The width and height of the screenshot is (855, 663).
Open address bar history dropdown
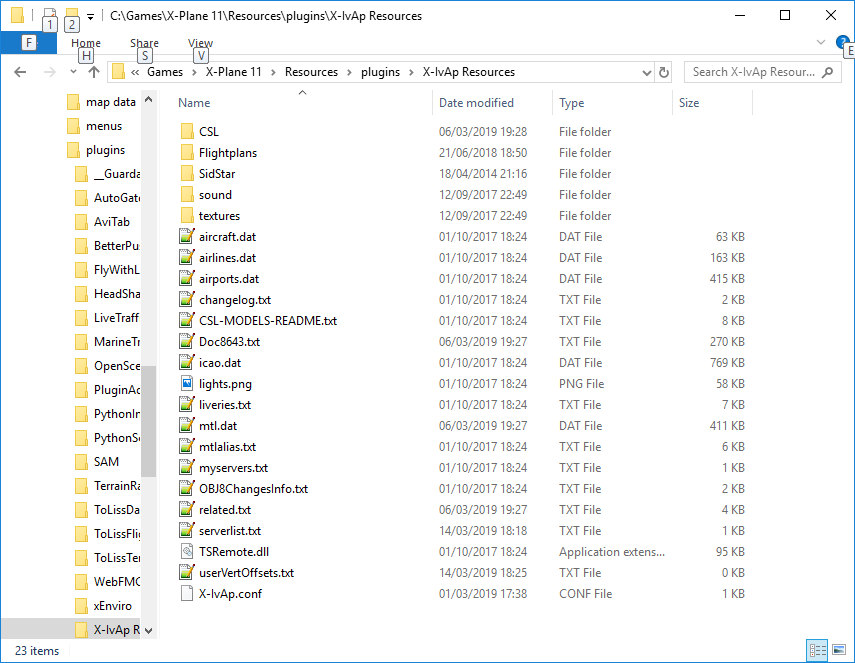647,72
